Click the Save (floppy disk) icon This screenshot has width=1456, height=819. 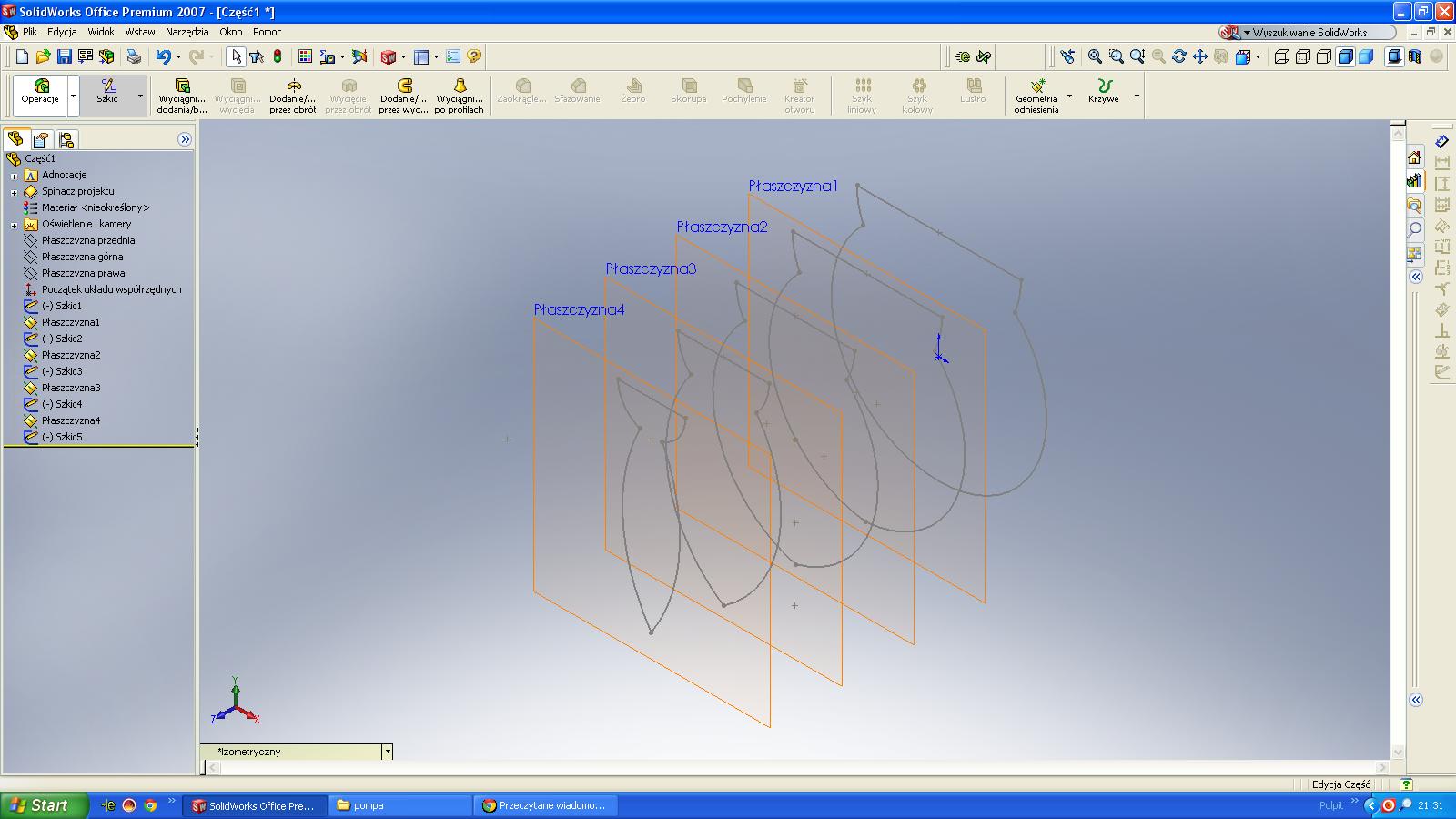tap(64, 56)
